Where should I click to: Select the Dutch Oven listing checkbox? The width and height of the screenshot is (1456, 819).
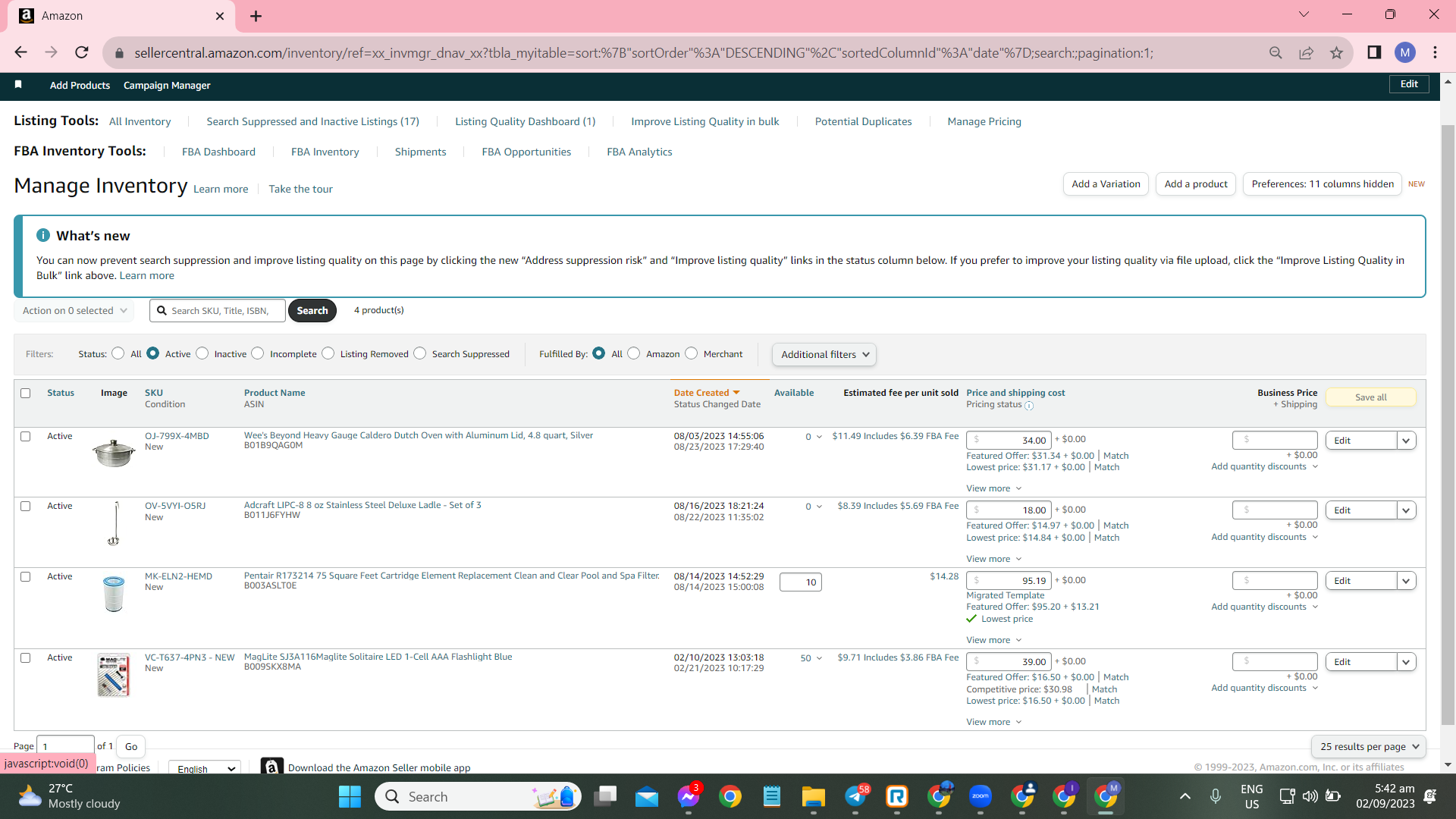tap(26, 436)
